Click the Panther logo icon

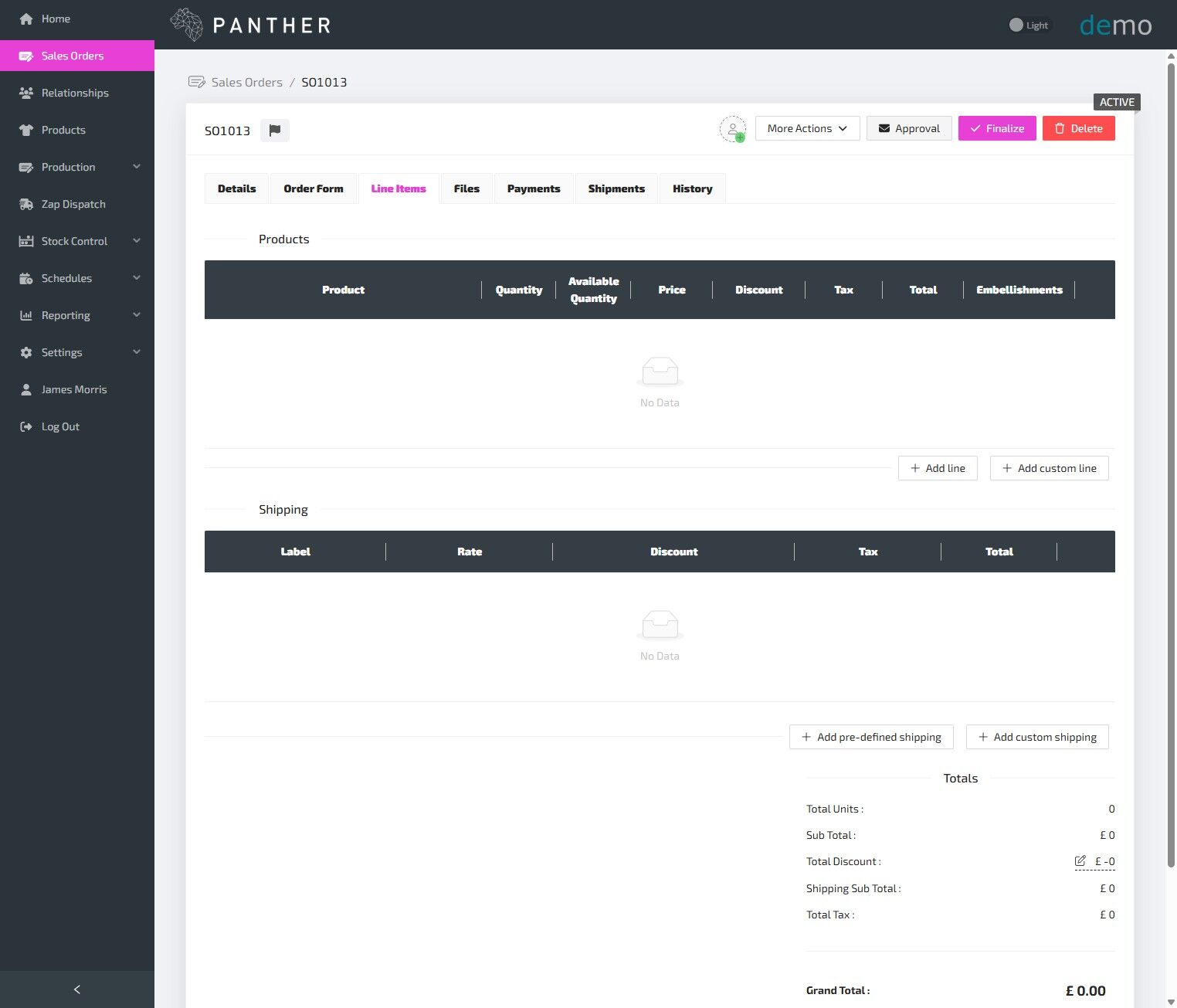186,25
